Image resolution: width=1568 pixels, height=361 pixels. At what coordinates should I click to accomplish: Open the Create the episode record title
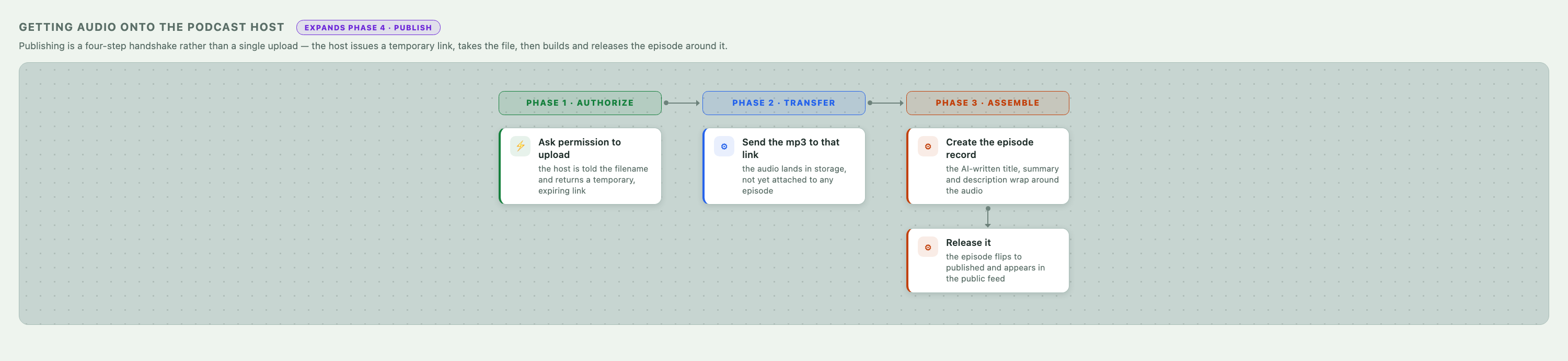click(990, 148)
